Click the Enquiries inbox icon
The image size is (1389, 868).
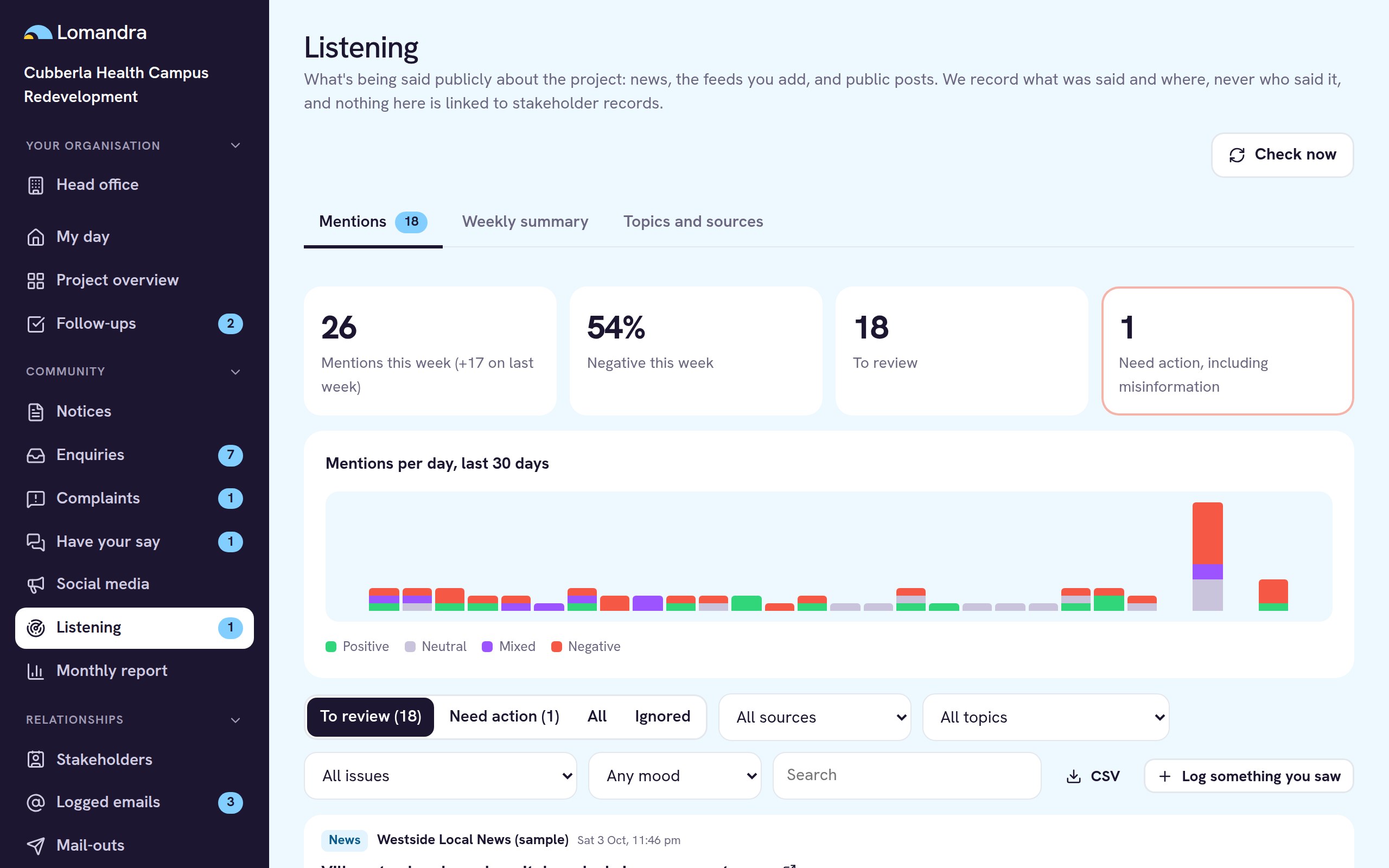[36, 456]
